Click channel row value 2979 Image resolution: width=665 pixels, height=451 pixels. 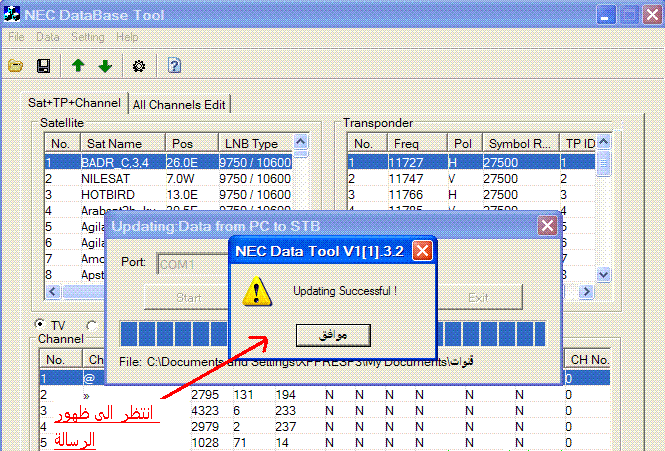tap(205, 427)
